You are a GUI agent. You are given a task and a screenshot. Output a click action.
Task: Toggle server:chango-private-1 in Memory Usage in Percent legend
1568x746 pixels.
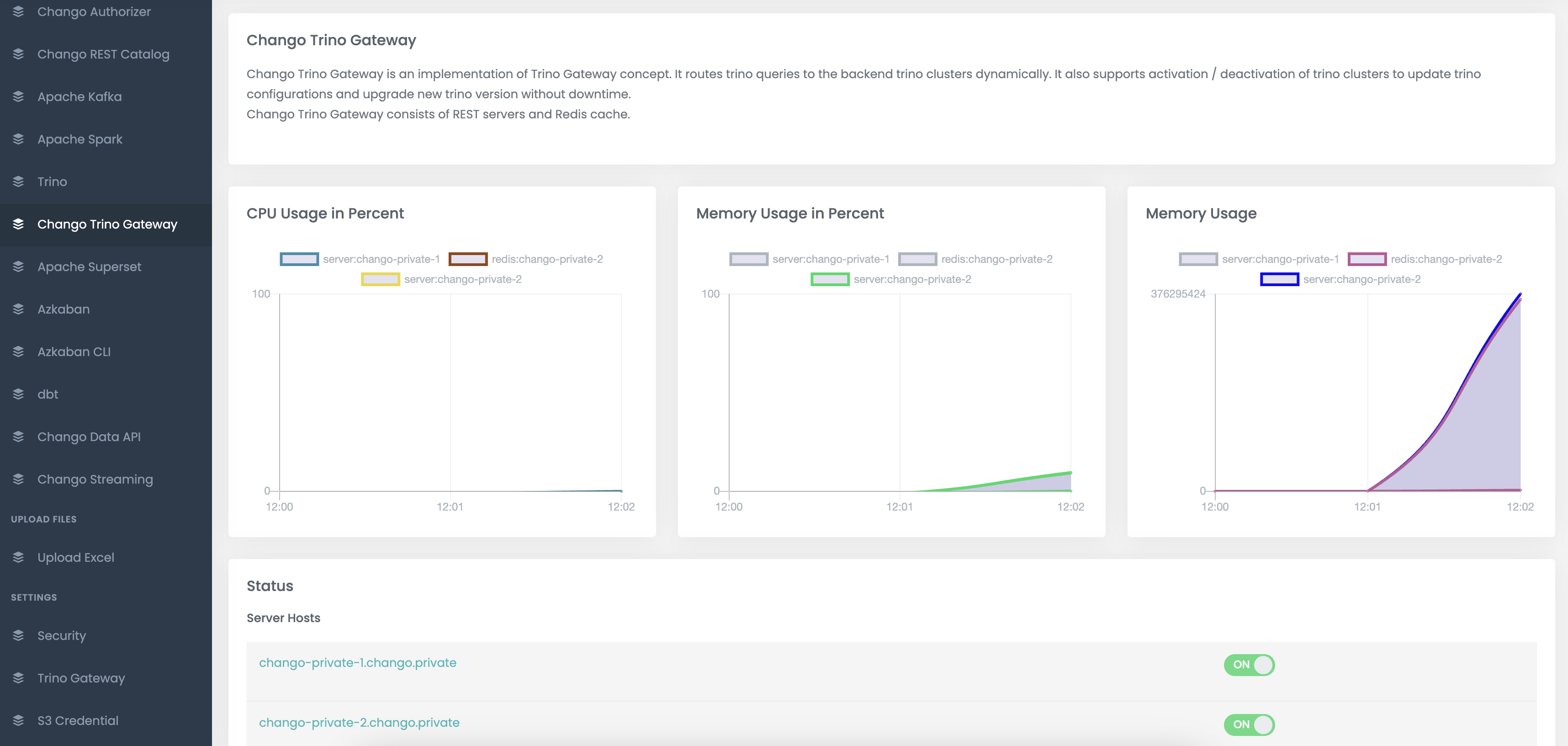click(x=809, y=260)
